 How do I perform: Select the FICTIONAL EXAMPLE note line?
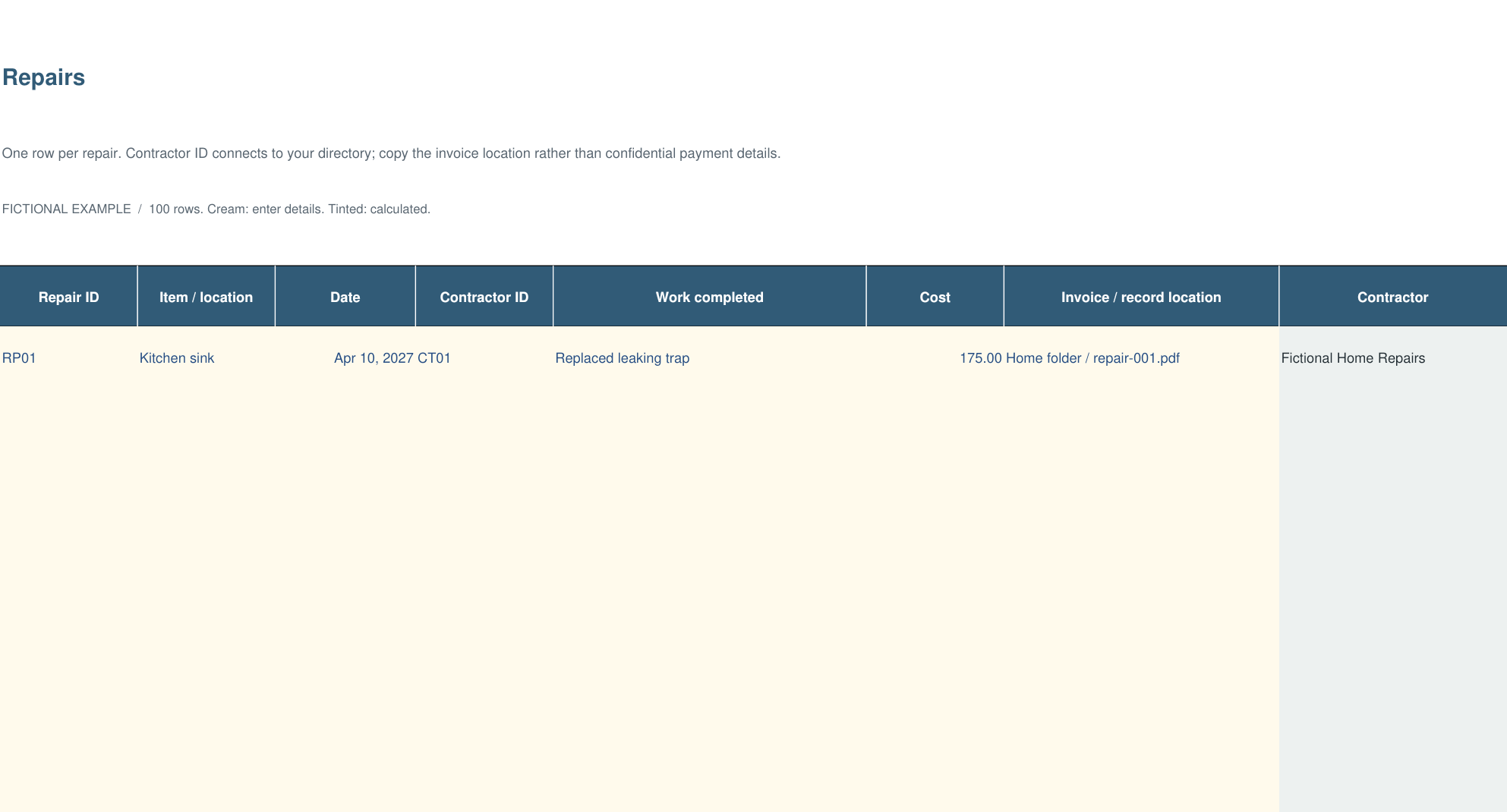tap(216, 209)
